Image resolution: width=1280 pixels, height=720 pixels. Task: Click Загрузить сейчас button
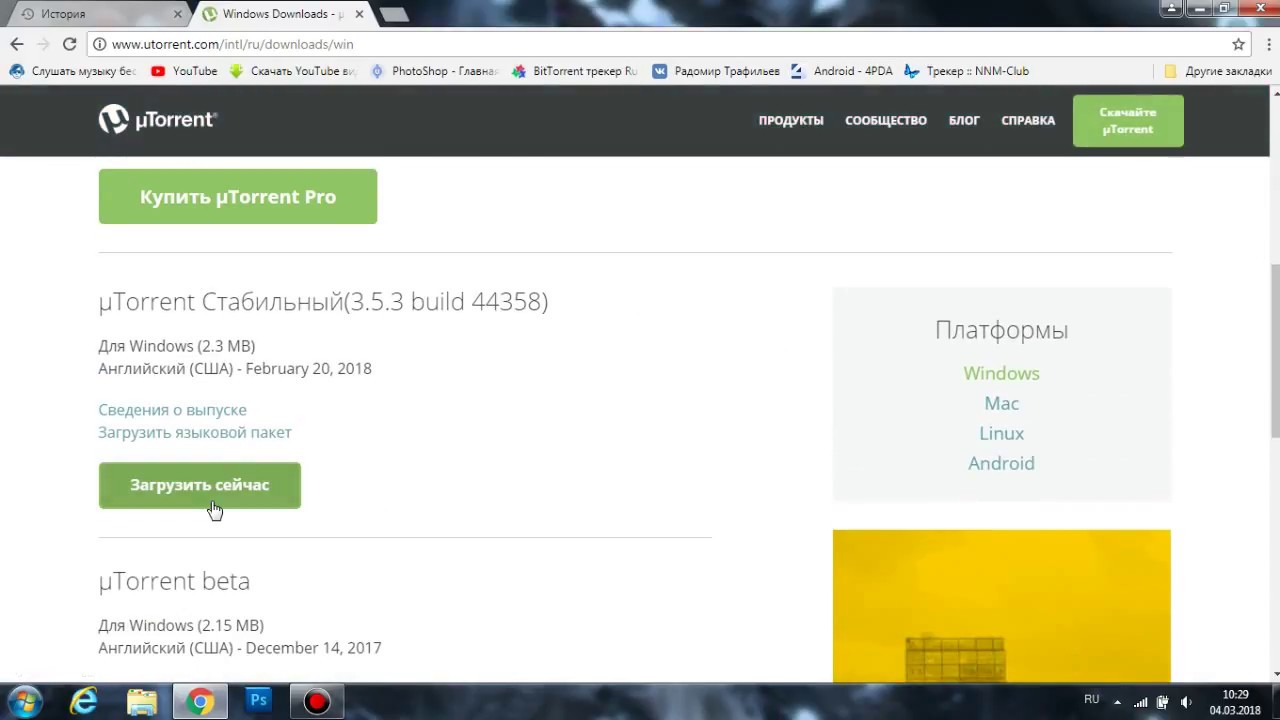tap(199, 485)
